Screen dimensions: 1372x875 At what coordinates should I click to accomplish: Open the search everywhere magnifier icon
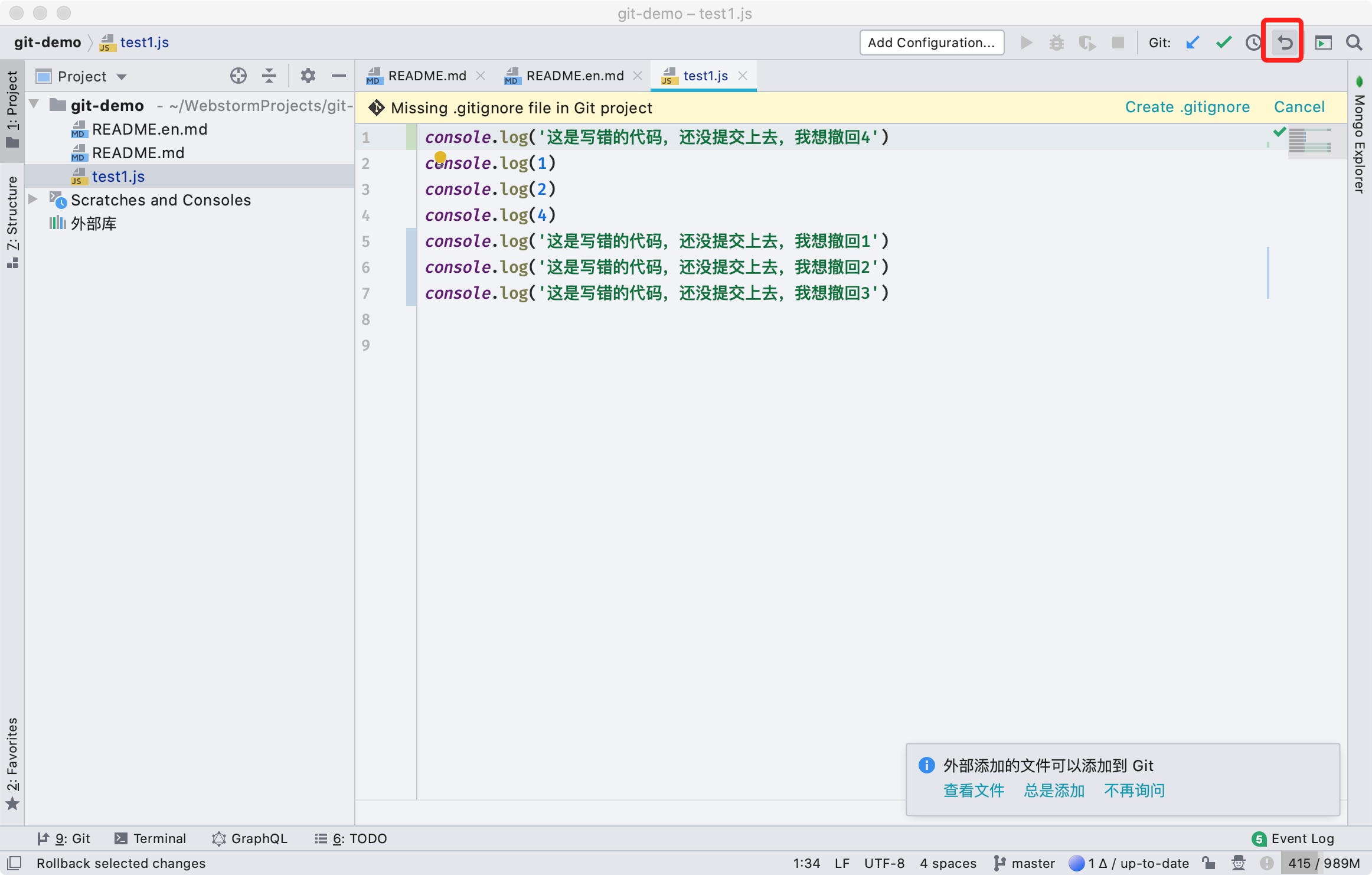1353,42
